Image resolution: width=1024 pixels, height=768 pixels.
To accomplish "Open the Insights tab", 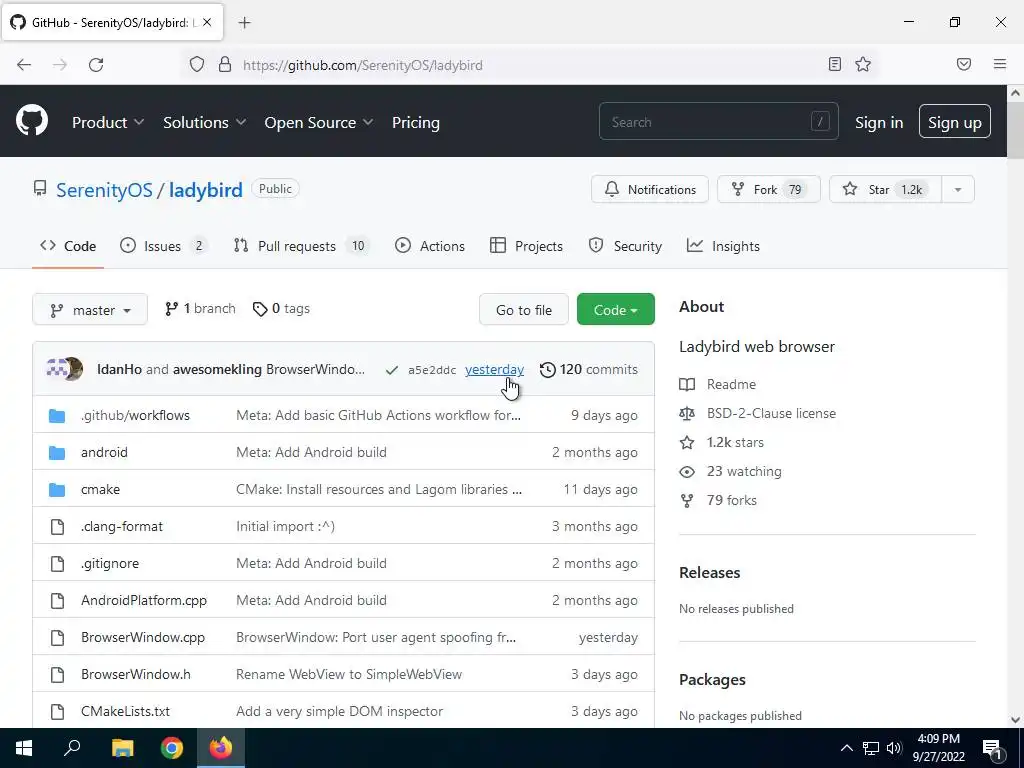I will click(723, 246).
